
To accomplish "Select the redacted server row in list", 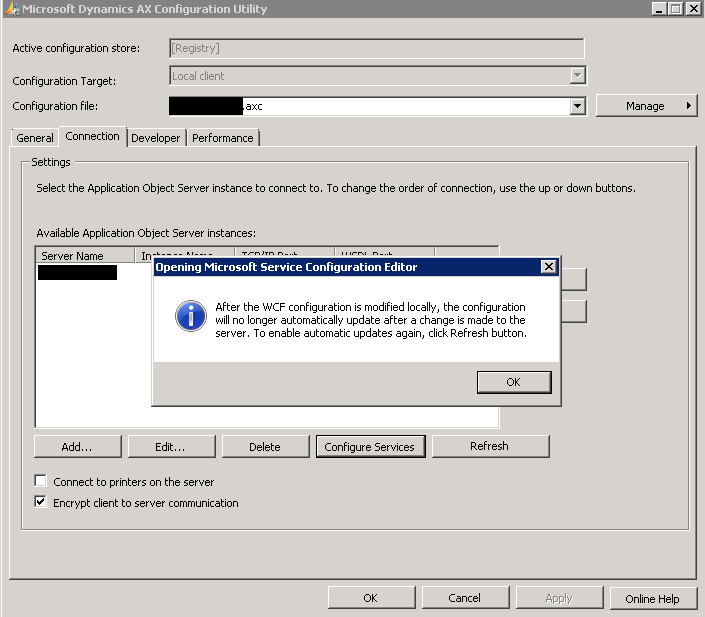I will (x=77, y=272).
